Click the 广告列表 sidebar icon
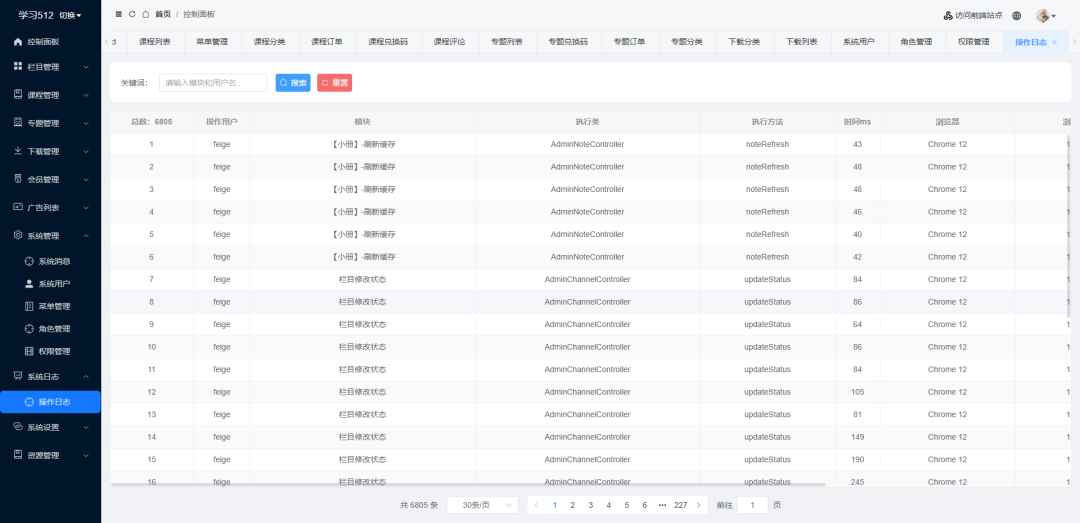Viewport: 1080px width, 523px height. [x=19, y=207]
